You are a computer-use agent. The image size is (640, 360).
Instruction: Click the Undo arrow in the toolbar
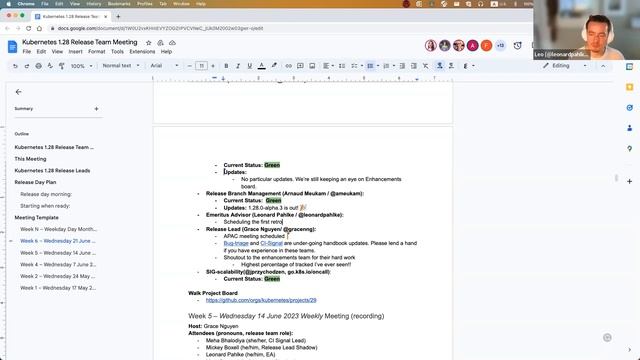[15, 66]
